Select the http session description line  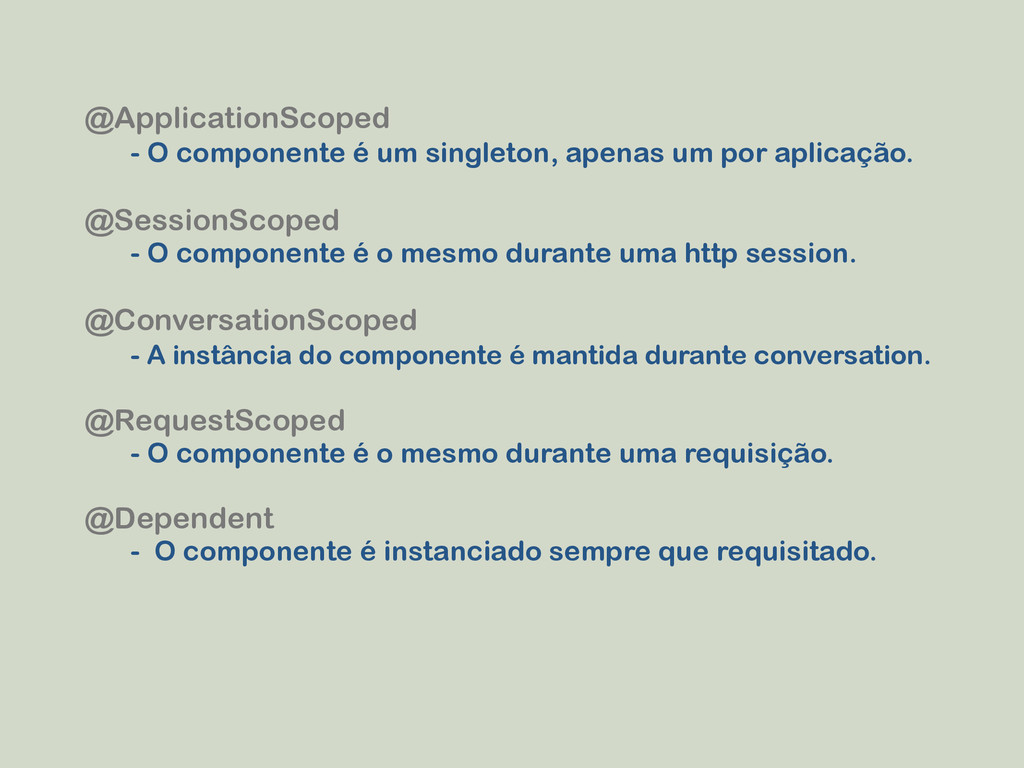point(493,254)
